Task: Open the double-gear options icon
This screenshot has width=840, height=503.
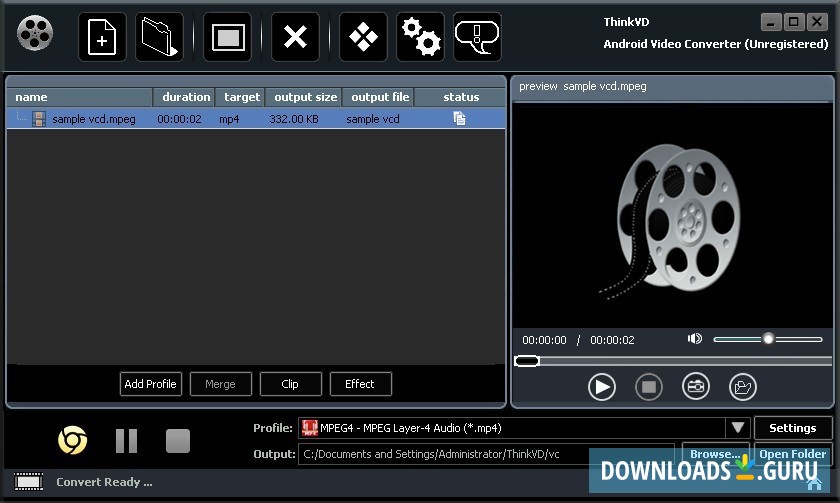Action: click(420, 38)
